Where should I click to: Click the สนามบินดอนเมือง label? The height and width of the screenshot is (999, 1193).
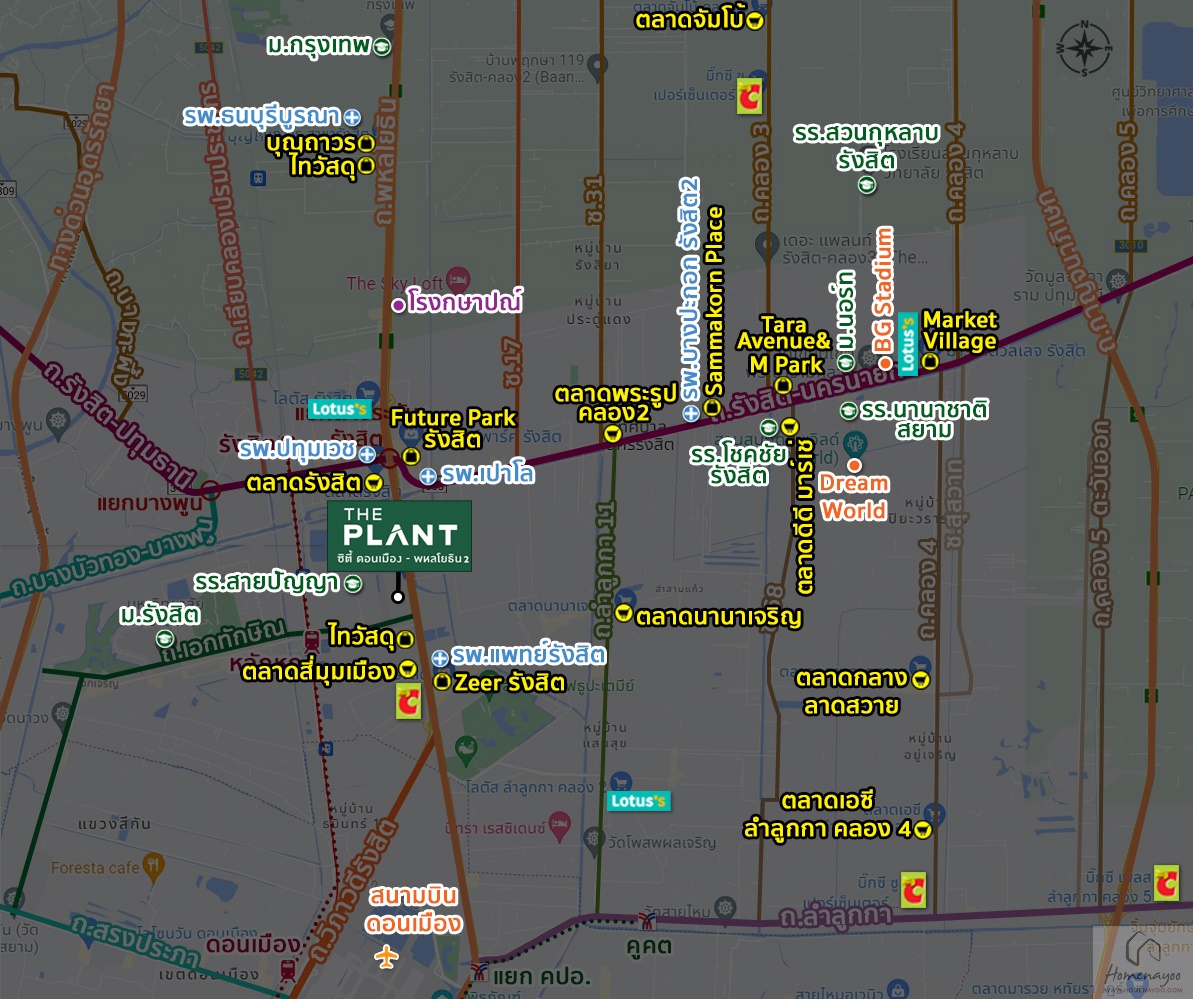(414, 910)
